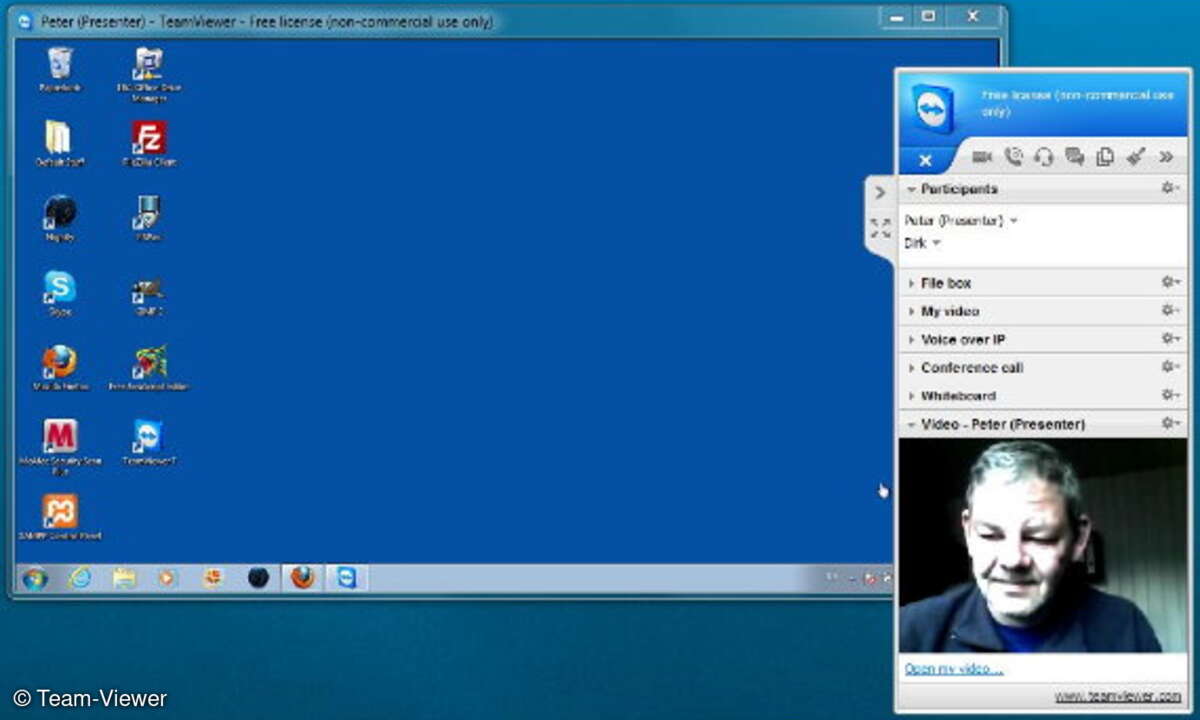Open the Windows Start menu orb
This screenshot has width=1200, height=720.
tap(34, 579)
